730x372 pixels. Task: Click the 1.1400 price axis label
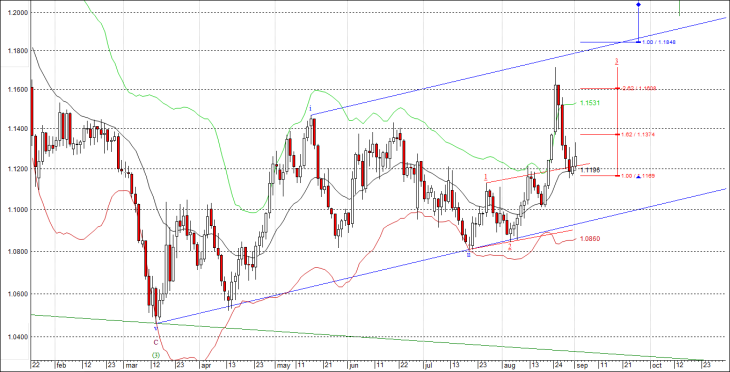pos(17,129)
